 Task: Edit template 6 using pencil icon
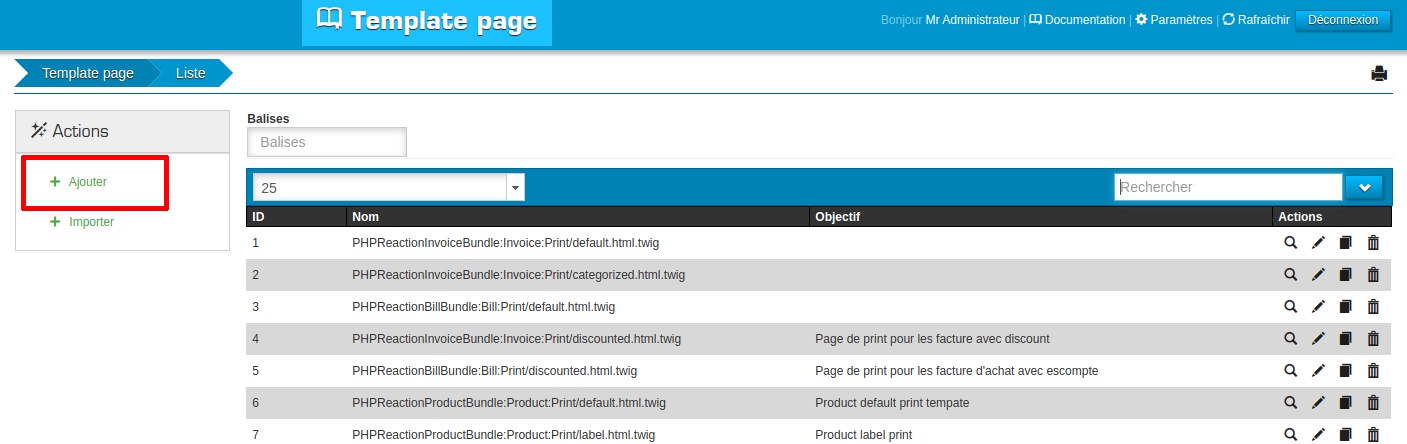[1318, 403]
